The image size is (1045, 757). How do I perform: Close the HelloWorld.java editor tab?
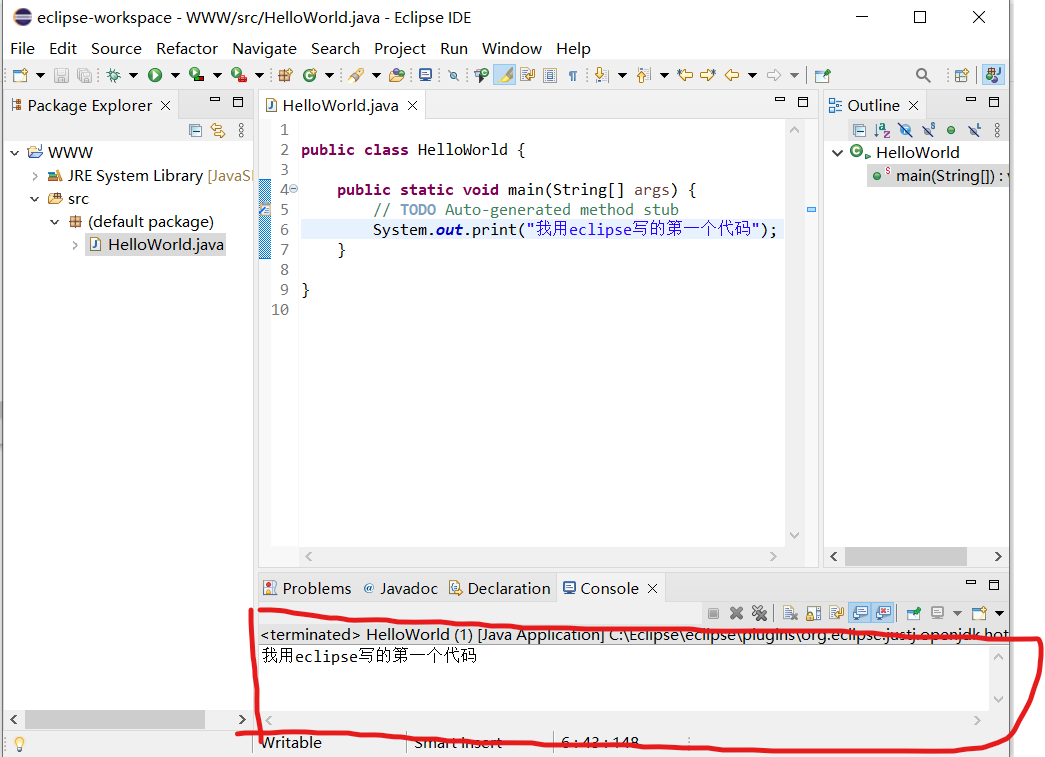tap(413, 105)
